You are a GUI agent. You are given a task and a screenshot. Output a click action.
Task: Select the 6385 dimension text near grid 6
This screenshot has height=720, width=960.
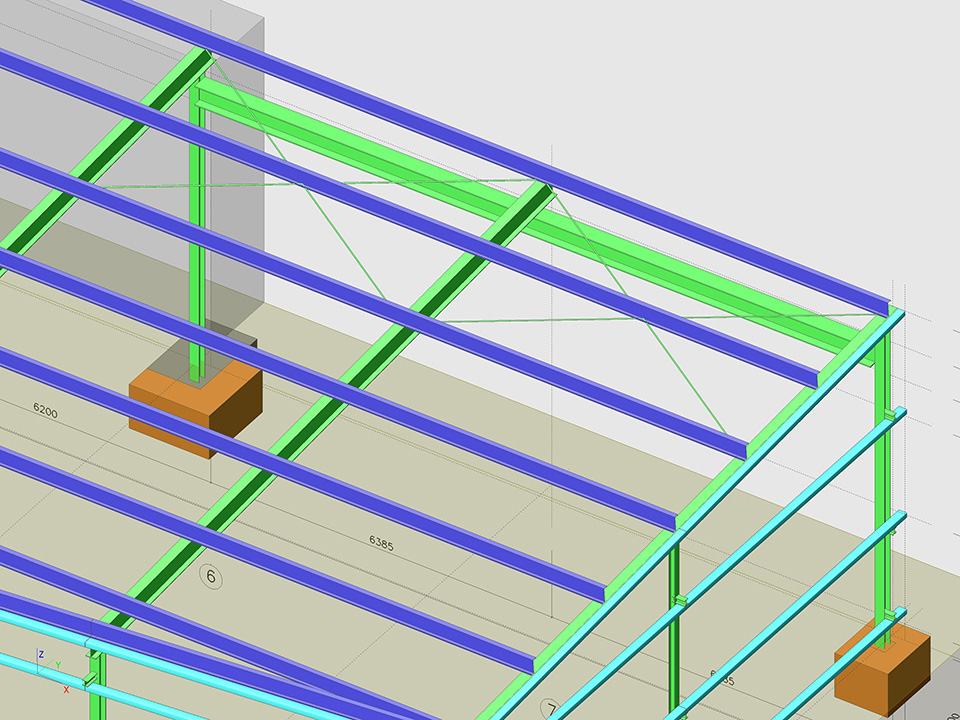[x=381, y=542]
